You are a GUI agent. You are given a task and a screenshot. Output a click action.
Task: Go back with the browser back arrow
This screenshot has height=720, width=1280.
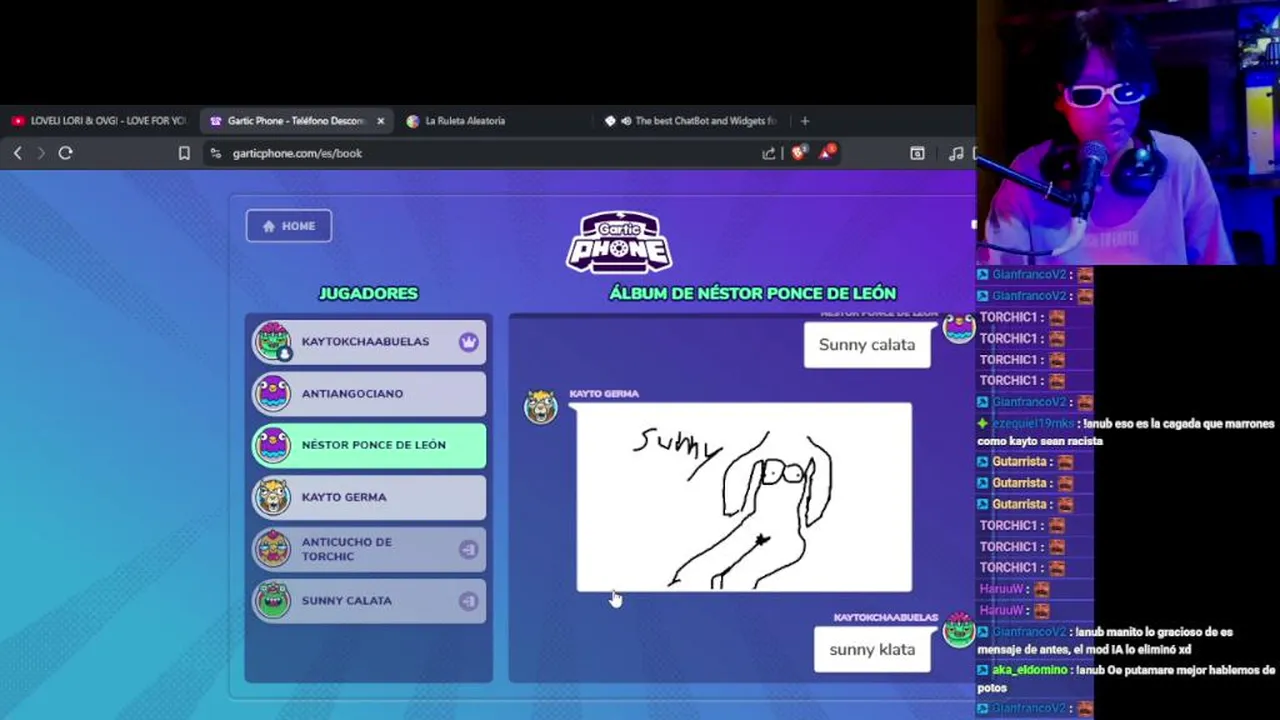coord(18,153)
